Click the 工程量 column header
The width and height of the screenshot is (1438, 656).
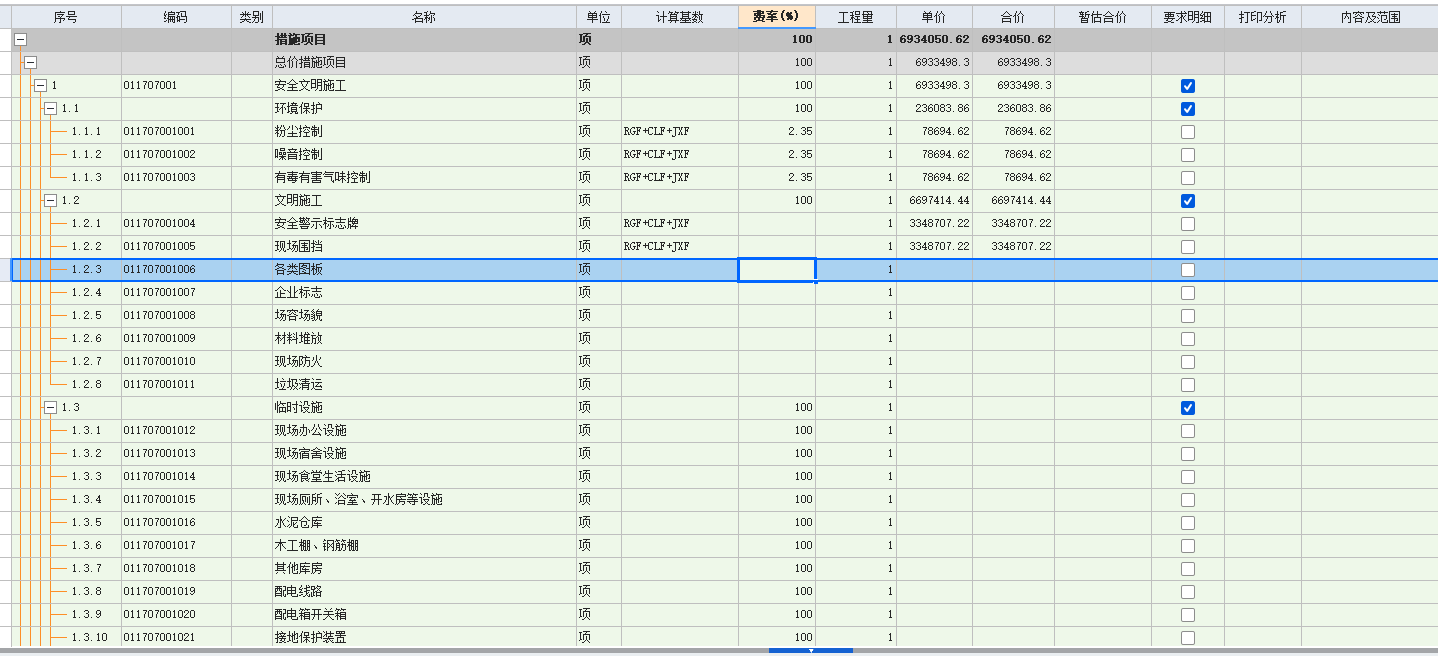856,17
